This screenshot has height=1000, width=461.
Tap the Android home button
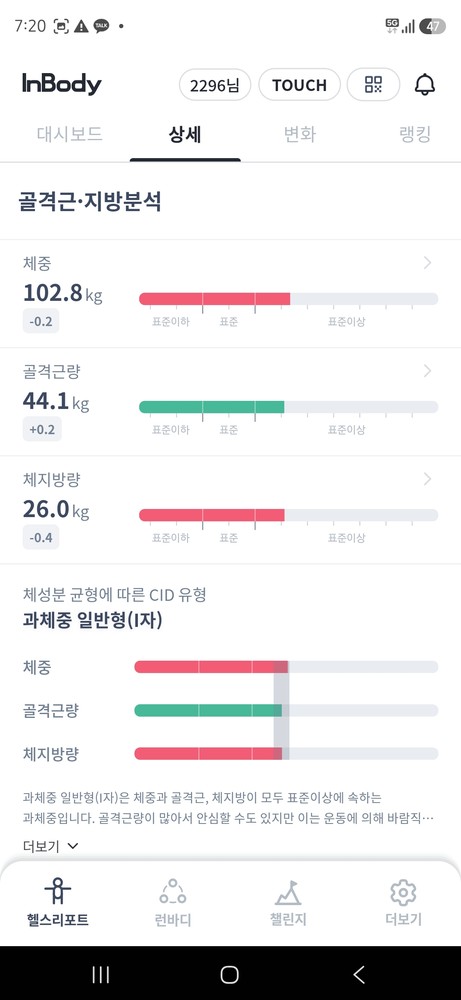230,974
